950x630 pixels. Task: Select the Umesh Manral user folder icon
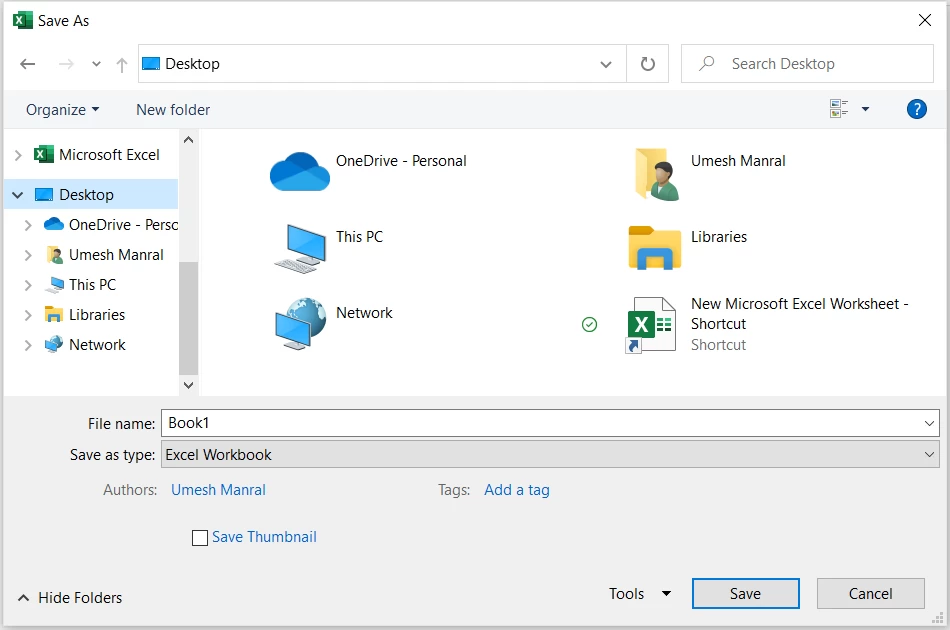point(657,174)
